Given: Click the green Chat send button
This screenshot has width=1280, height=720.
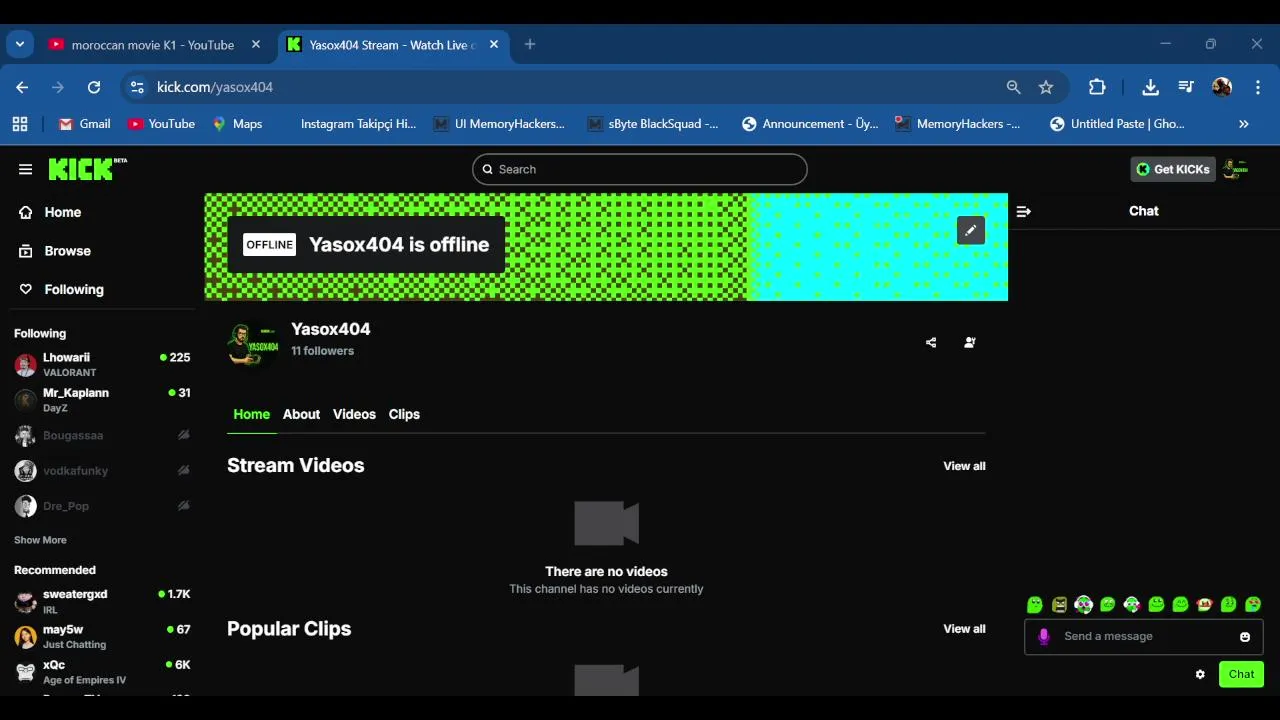Looking at the screenshot, I should tap(1241, 674).
